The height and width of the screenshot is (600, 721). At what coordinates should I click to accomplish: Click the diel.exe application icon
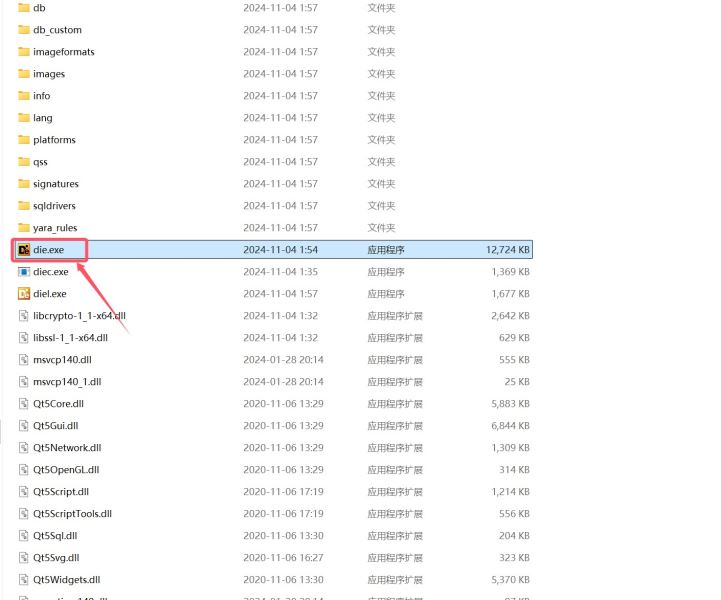pos(24,294)
